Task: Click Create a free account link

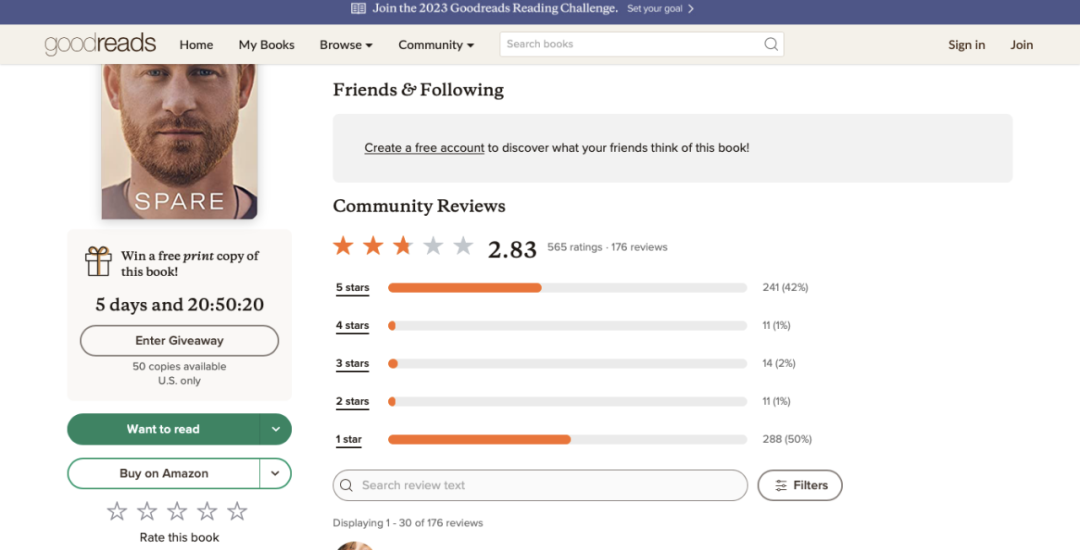Action: [424, 147]
